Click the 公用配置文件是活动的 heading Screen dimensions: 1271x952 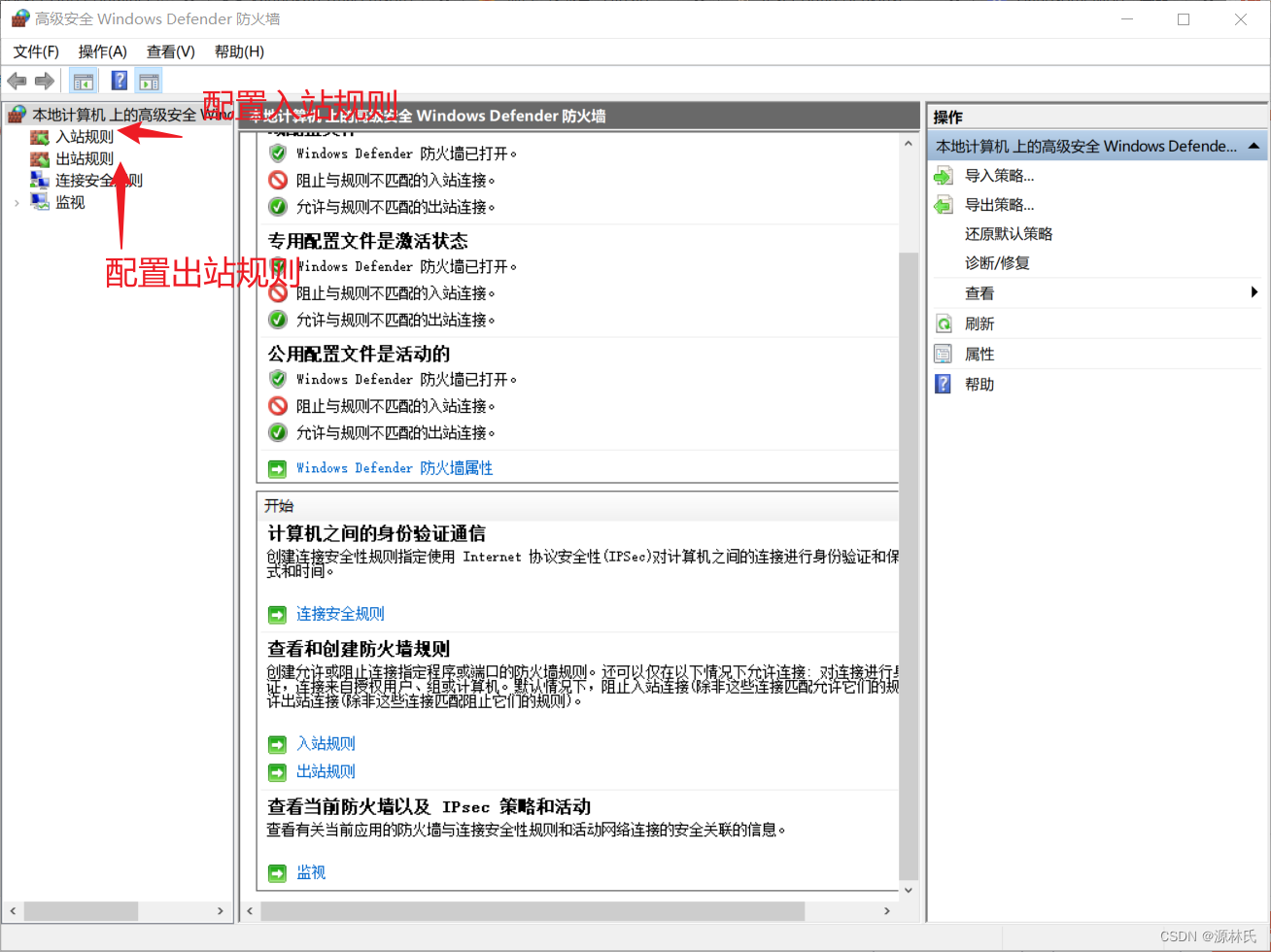[359, 354]
